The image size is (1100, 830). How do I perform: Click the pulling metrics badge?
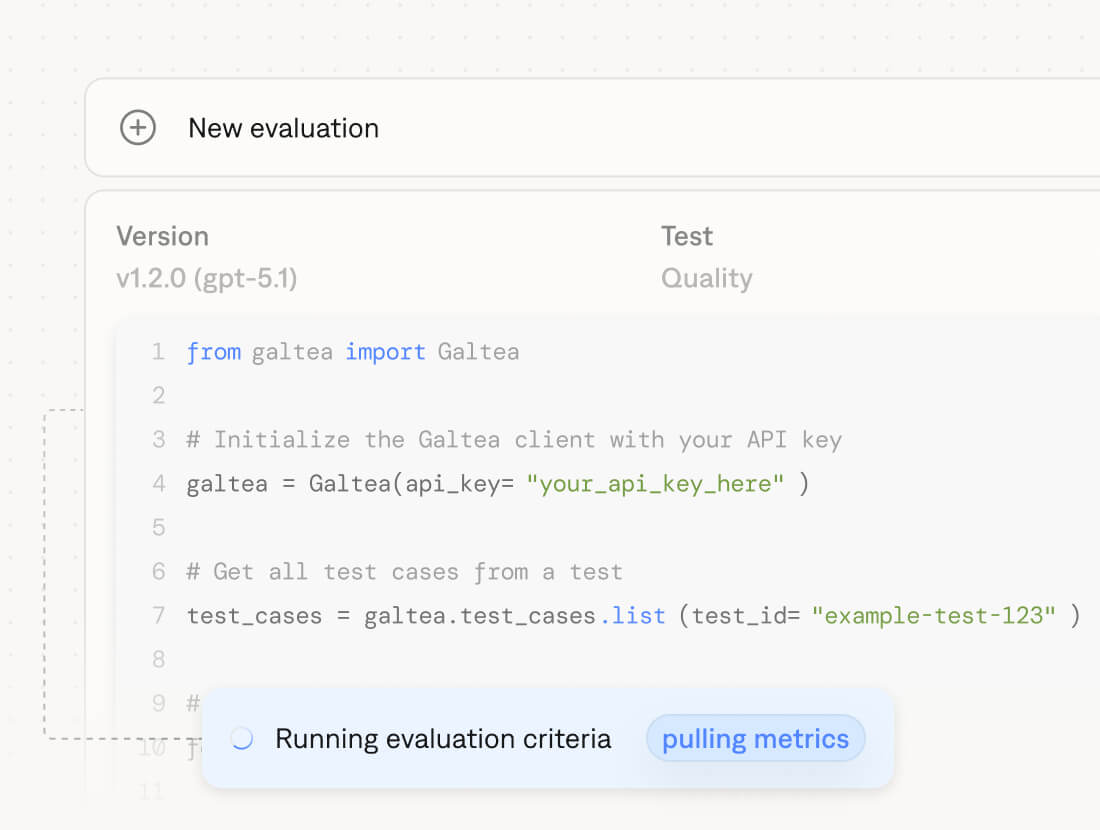click(755, 739)
